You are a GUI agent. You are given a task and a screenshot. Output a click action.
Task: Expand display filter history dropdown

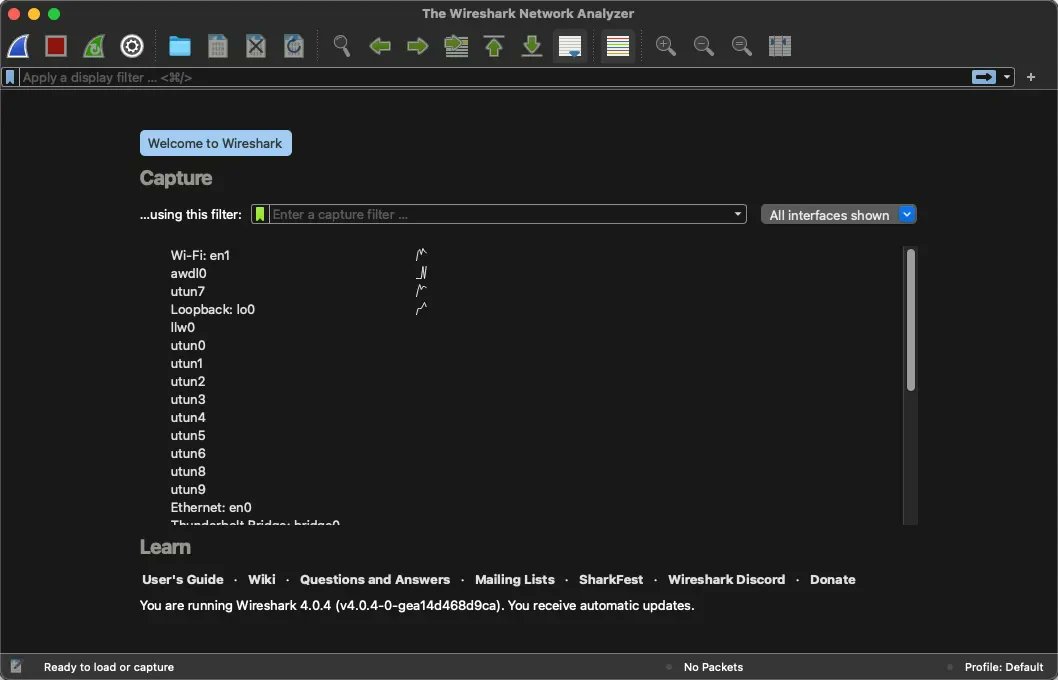[1007, 77]
